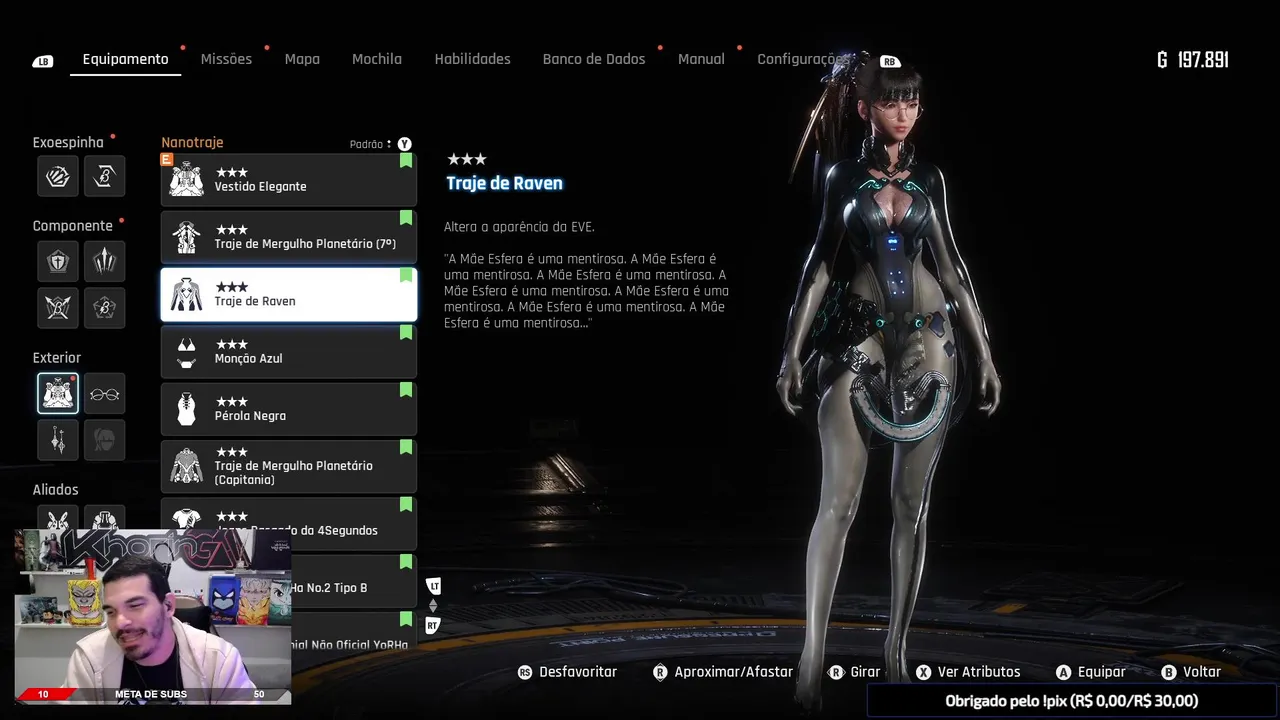Screen dimensions: 1280x720
Task: Click the RS icon beside Desfavoritar
Action: pos(524,673)
